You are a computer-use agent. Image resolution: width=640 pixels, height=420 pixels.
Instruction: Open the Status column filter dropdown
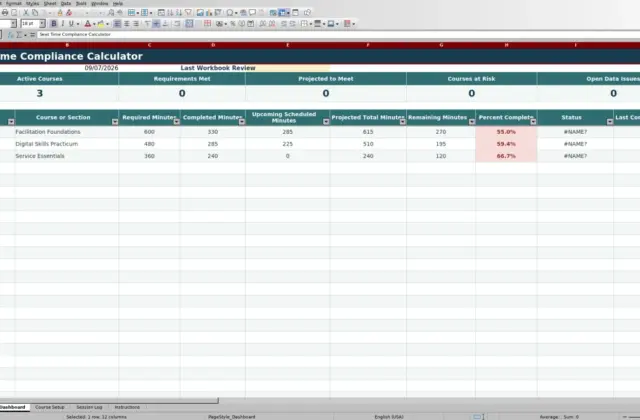point(610,122)
